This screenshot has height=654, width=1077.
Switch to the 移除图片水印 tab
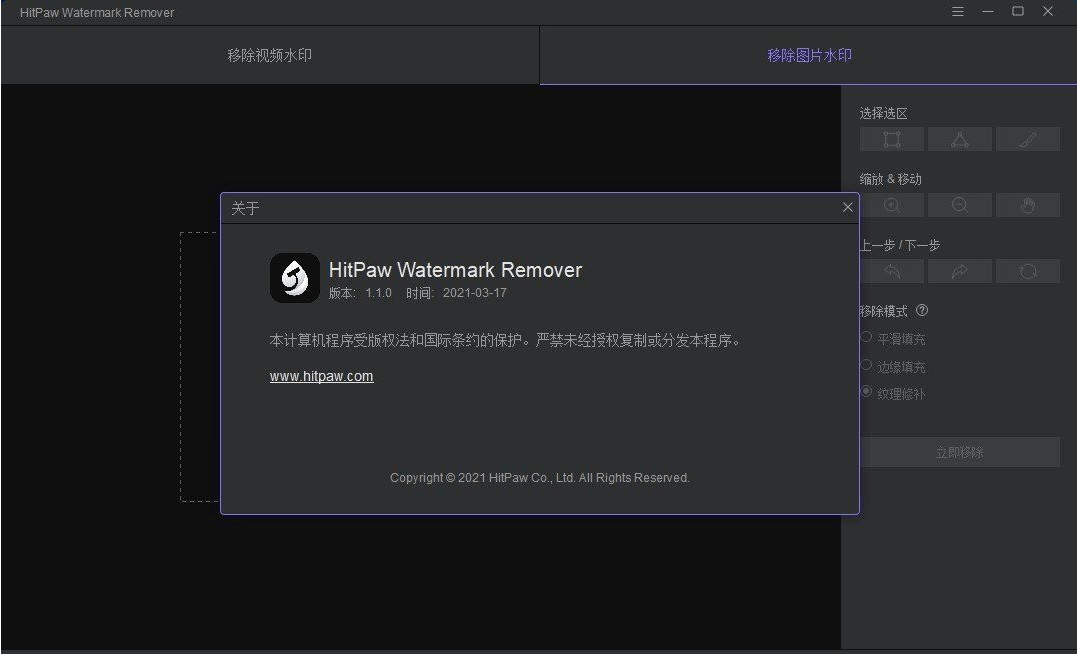[809, 56]
